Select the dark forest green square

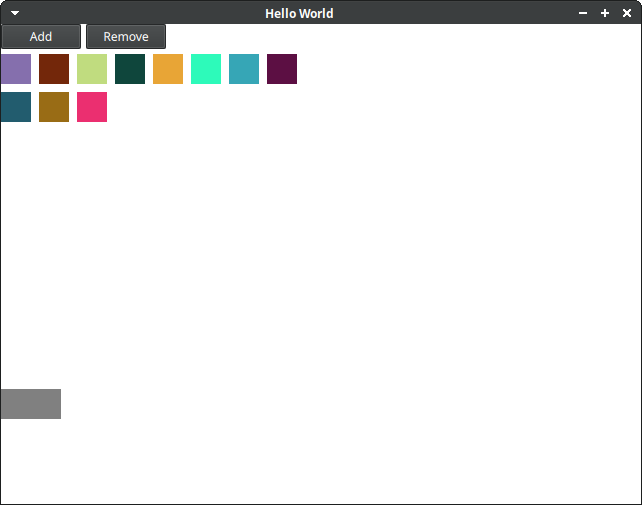coord(130,69)
